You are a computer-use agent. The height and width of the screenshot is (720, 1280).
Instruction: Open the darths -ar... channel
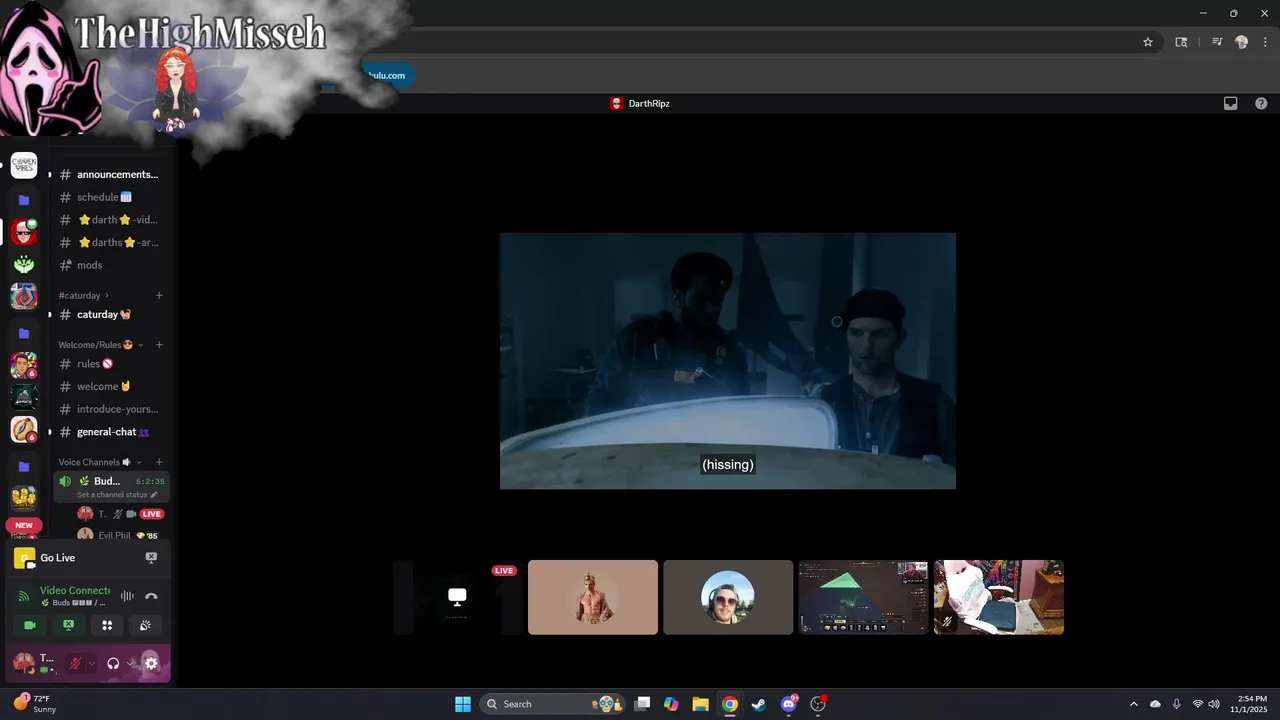(110, 242)
